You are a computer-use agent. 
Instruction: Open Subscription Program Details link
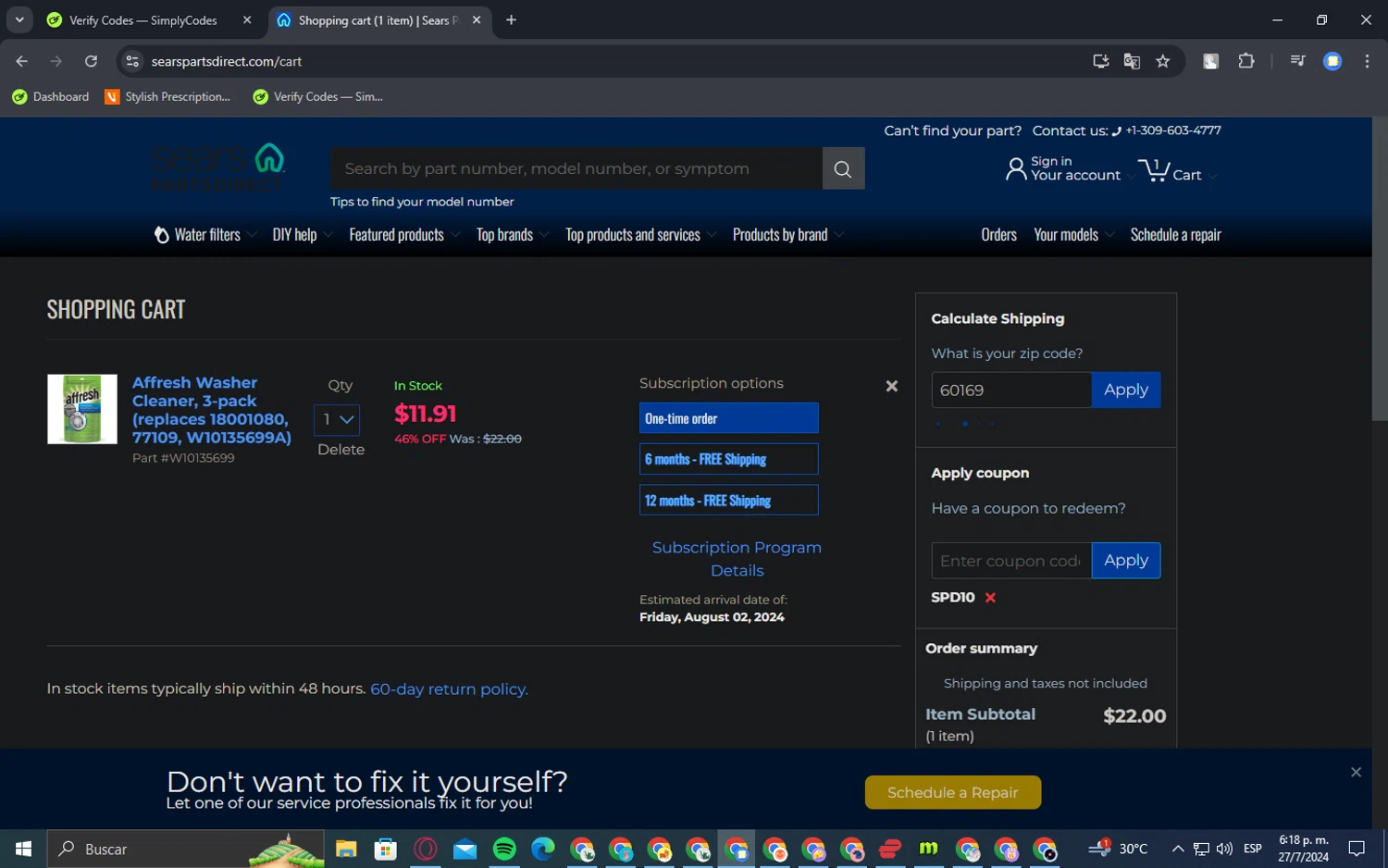737,559
